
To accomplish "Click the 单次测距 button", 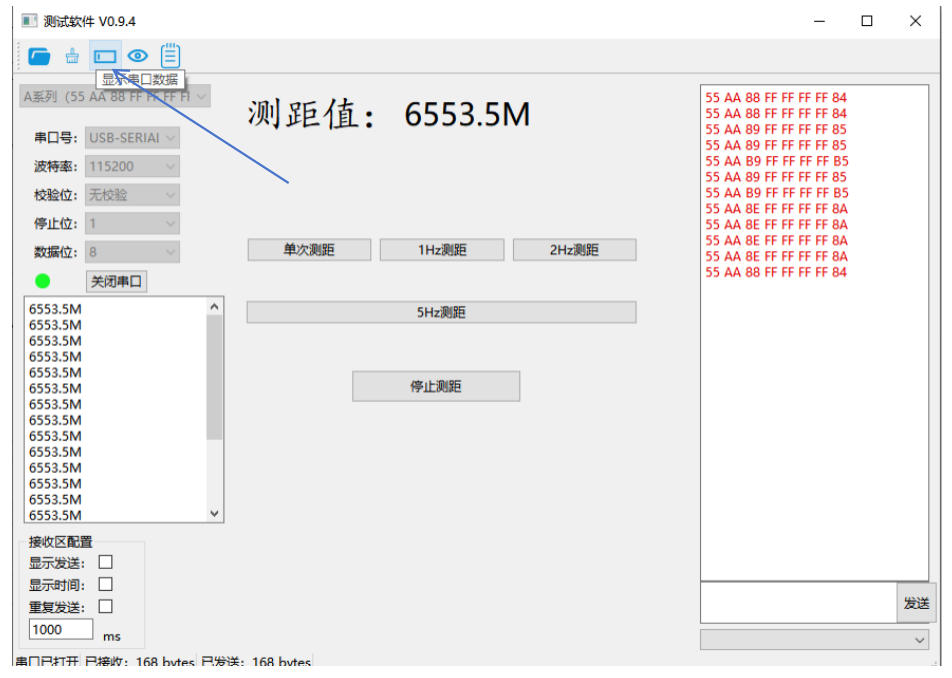I will tap(309, 250).
